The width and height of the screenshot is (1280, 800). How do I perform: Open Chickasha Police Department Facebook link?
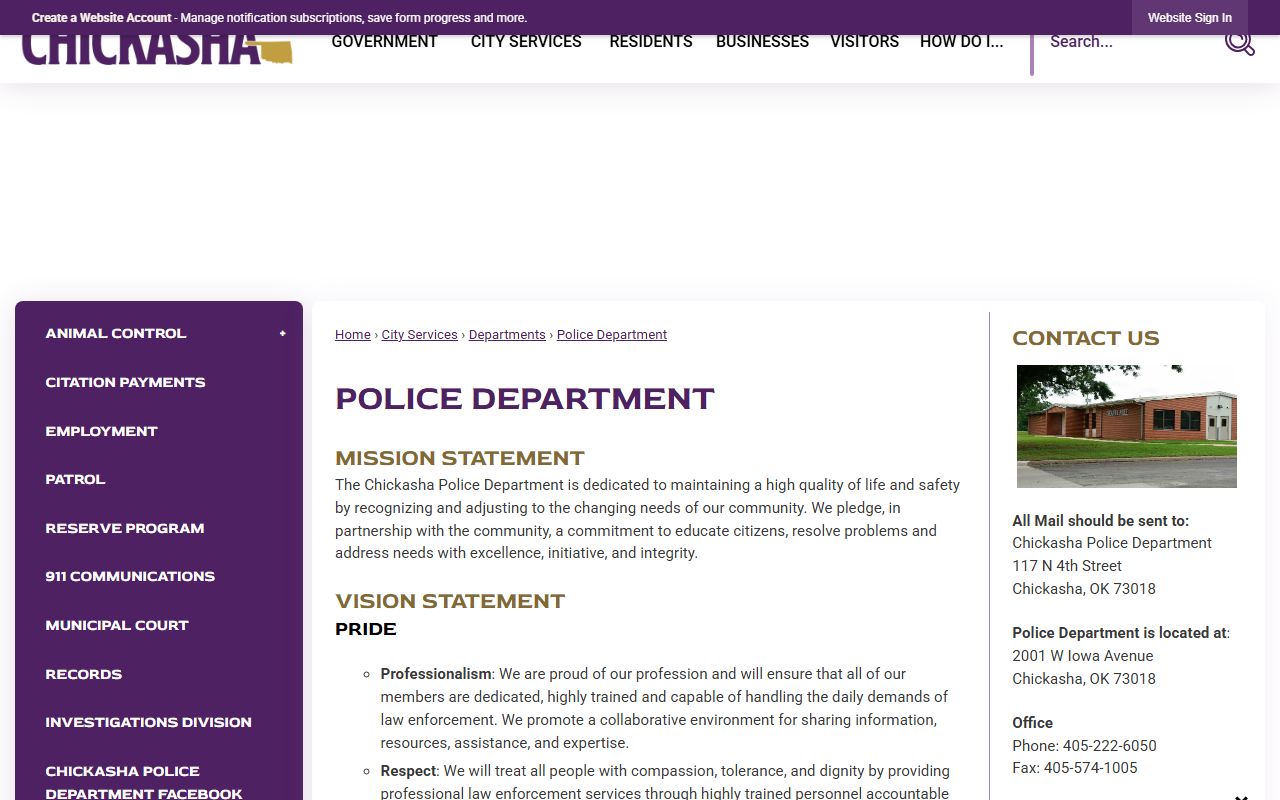click(144, 782)
